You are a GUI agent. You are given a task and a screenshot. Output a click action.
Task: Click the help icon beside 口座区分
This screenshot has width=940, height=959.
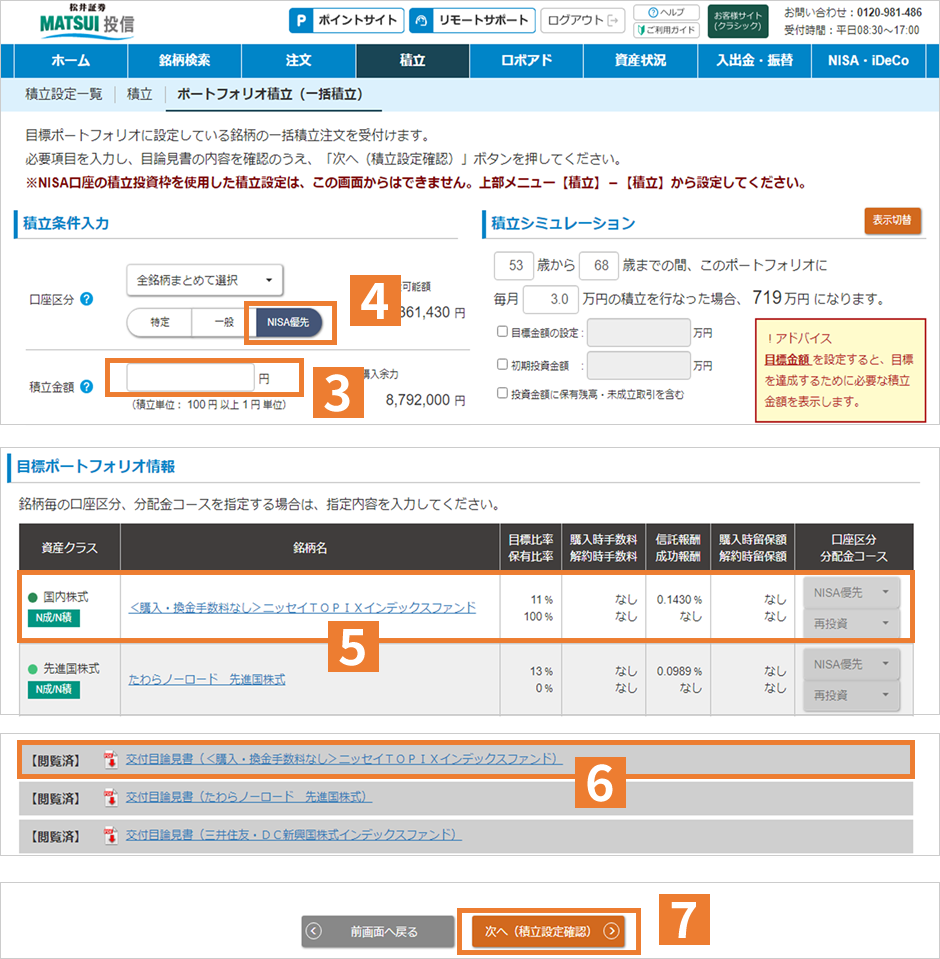pos(87,299)
